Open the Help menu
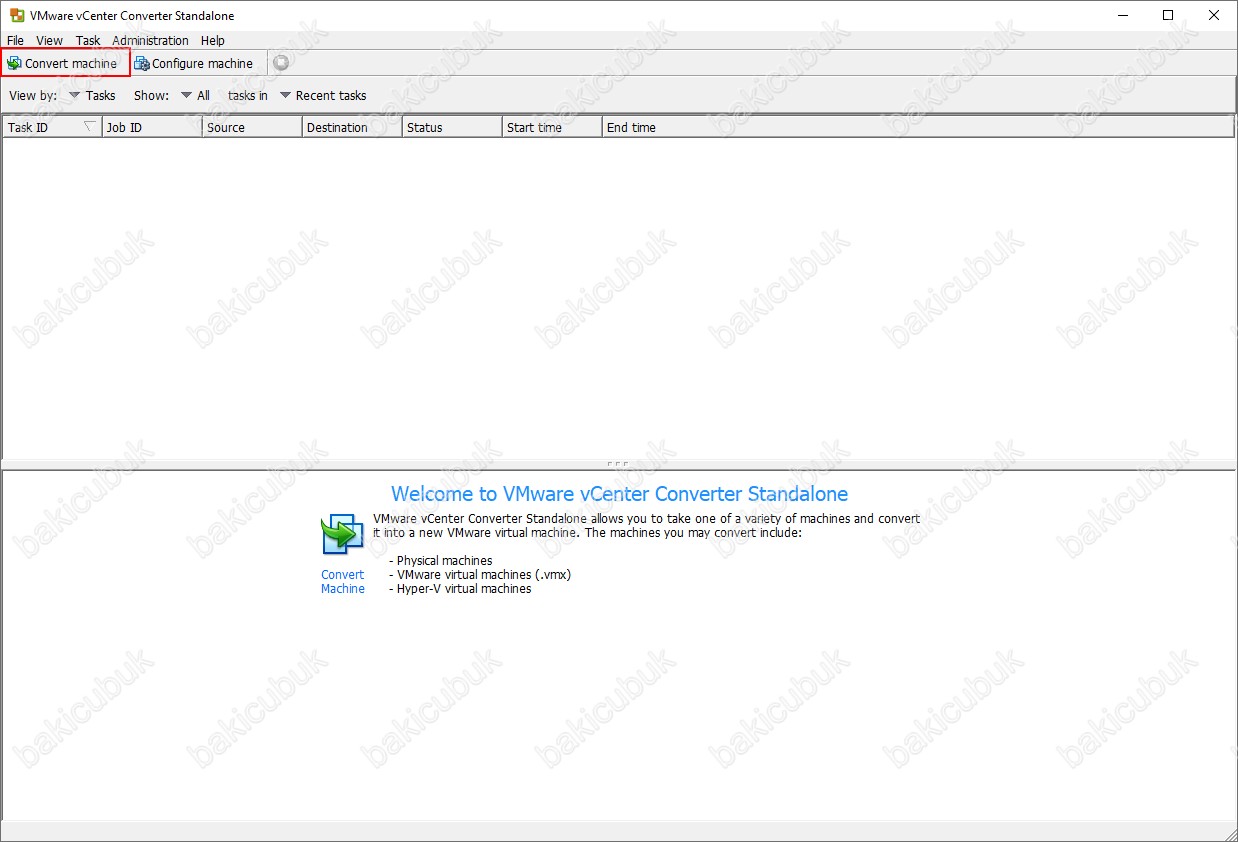This screenshot has height=842, width=1238. tap(212, 41)
